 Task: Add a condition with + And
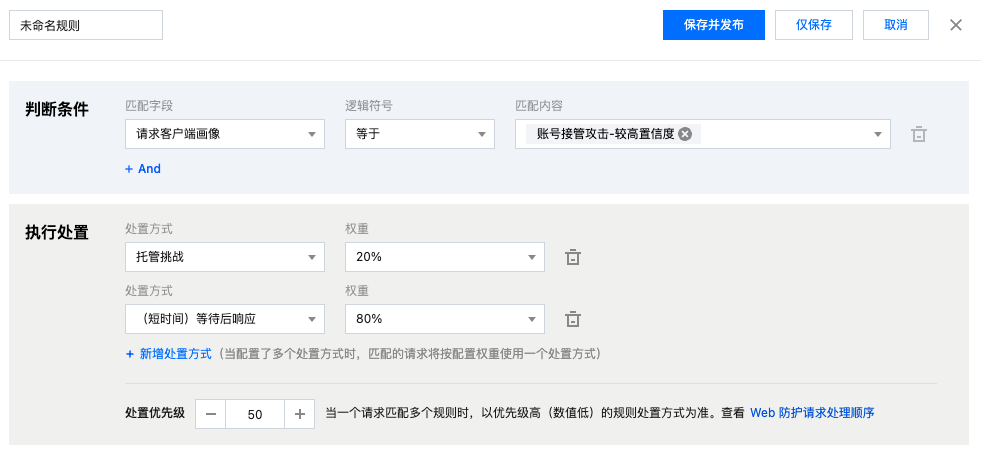pyautogui.click(x=143, y=169)
